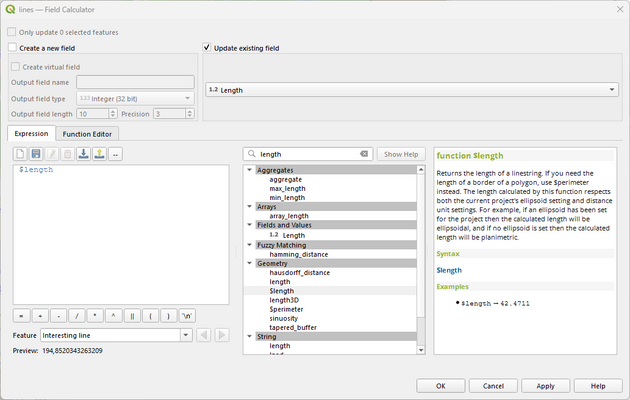Export user expressions with upload icon
630x400 pixels.
(x=100, y=154)
